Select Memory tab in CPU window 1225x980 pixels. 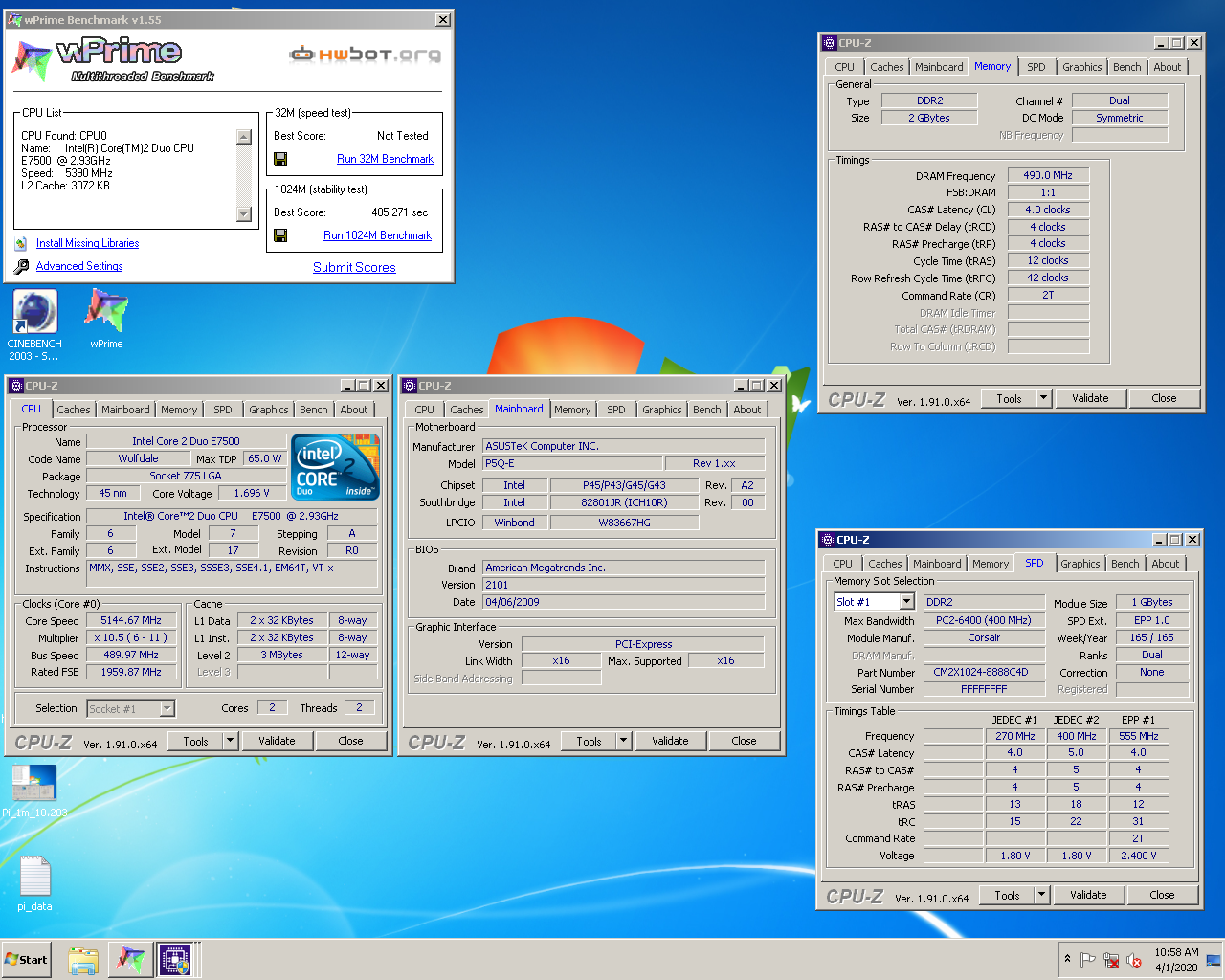179,410
